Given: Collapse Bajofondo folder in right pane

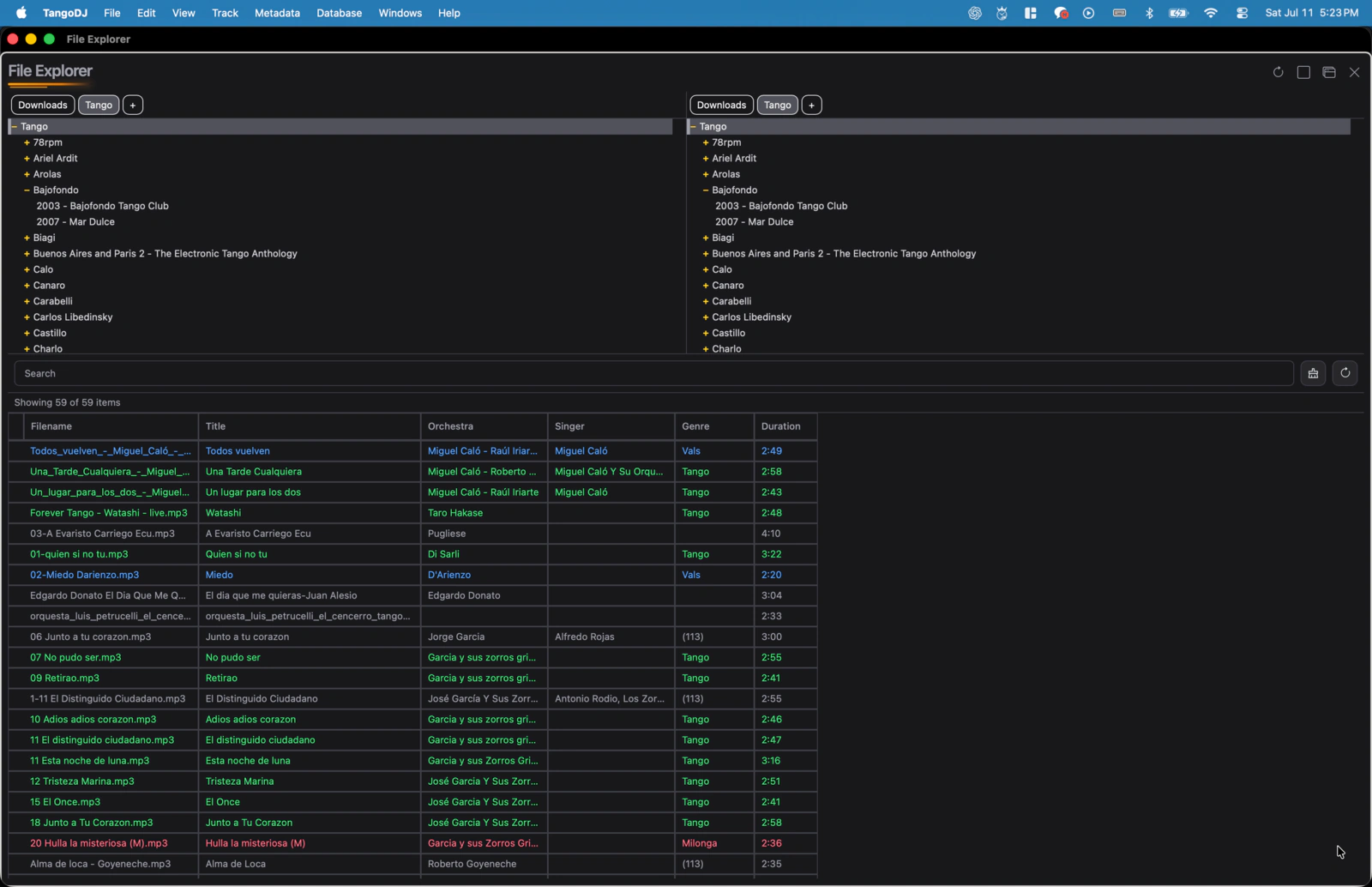Looking at the screenshot, I should pyautogui.click(x=705, y=190).
